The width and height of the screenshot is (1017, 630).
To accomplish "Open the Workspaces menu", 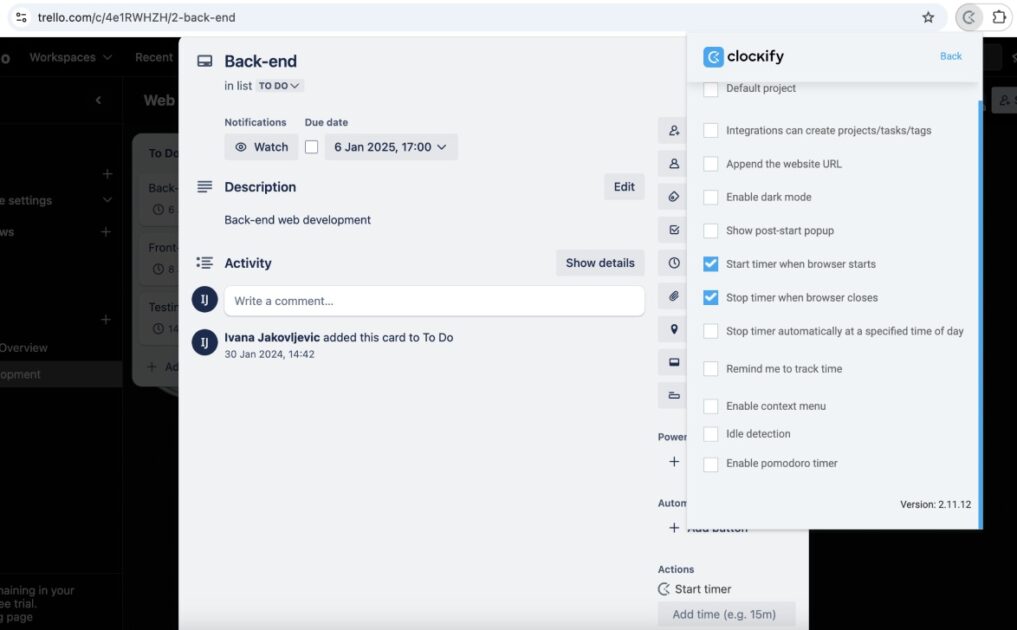I will tap(62, 57).
